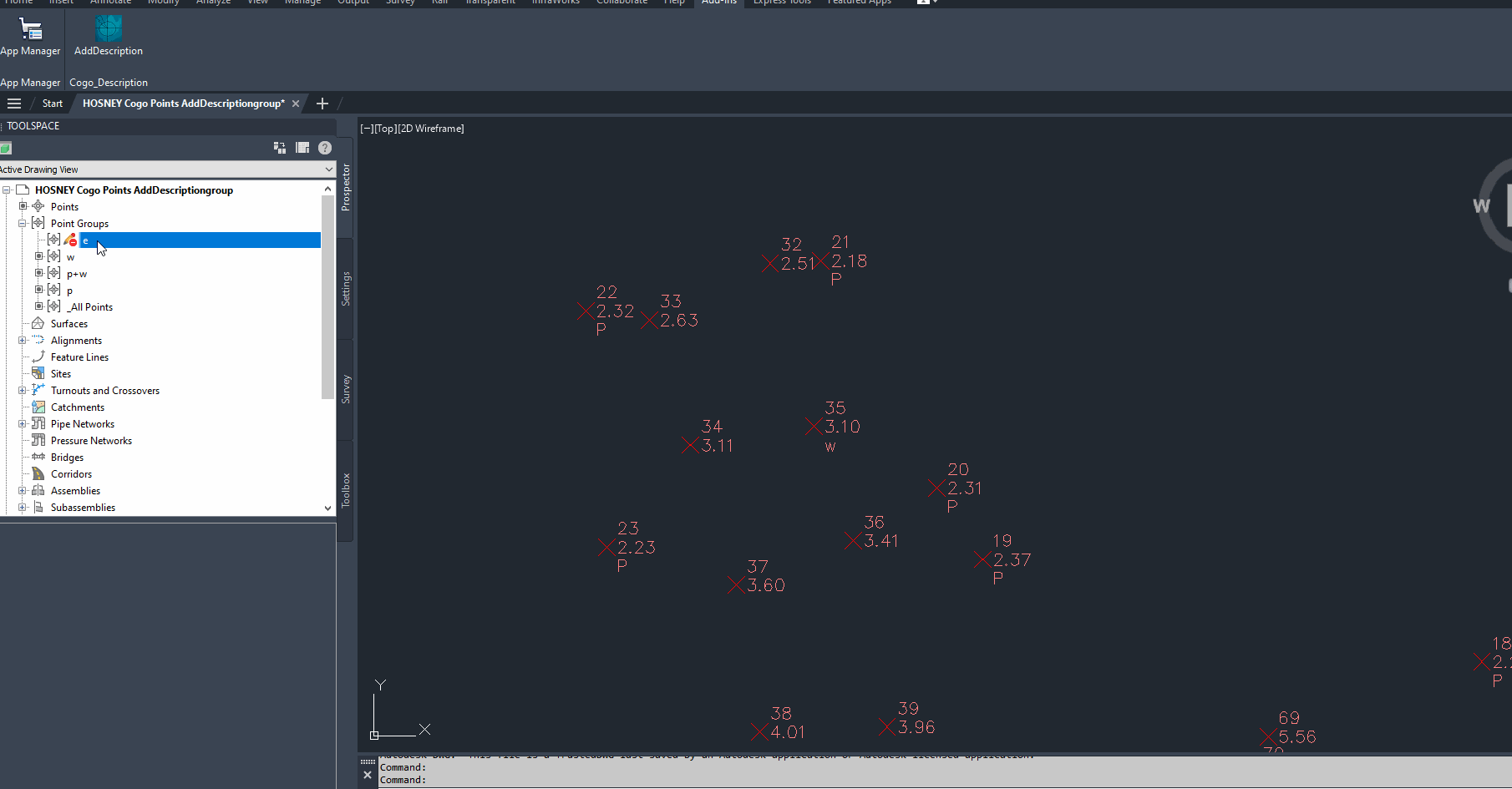Switch to the Settings tab
Screen dimensions: 1512x789
(x=346, y=289)
